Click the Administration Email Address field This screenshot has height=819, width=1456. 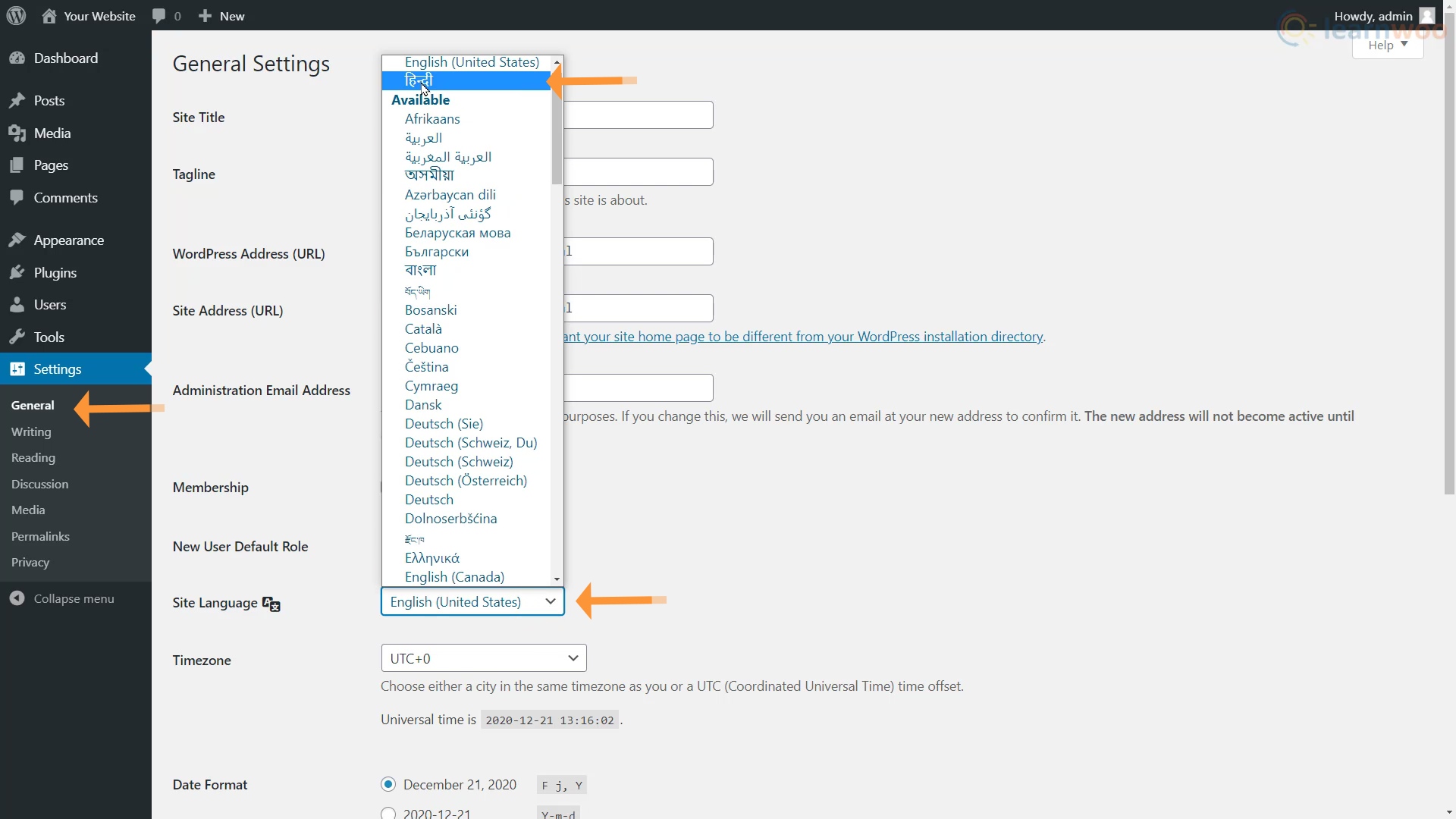(639, 388)
